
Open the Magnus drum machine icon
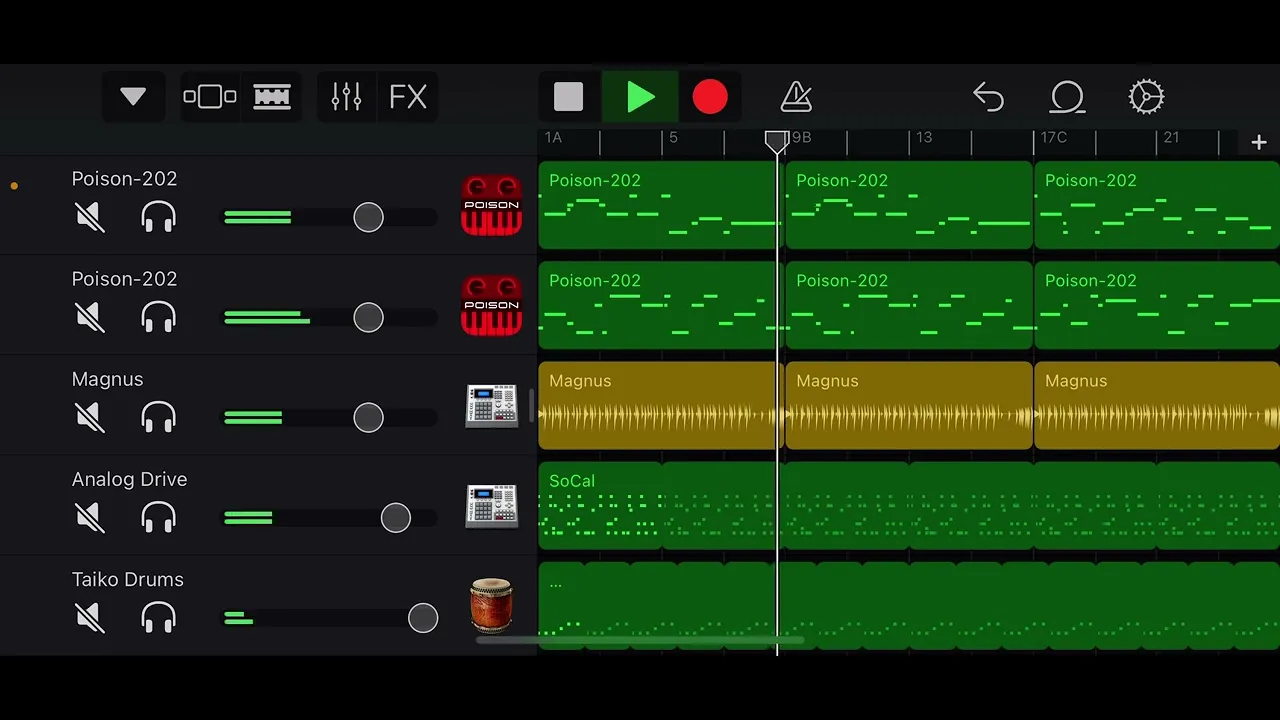491,406
